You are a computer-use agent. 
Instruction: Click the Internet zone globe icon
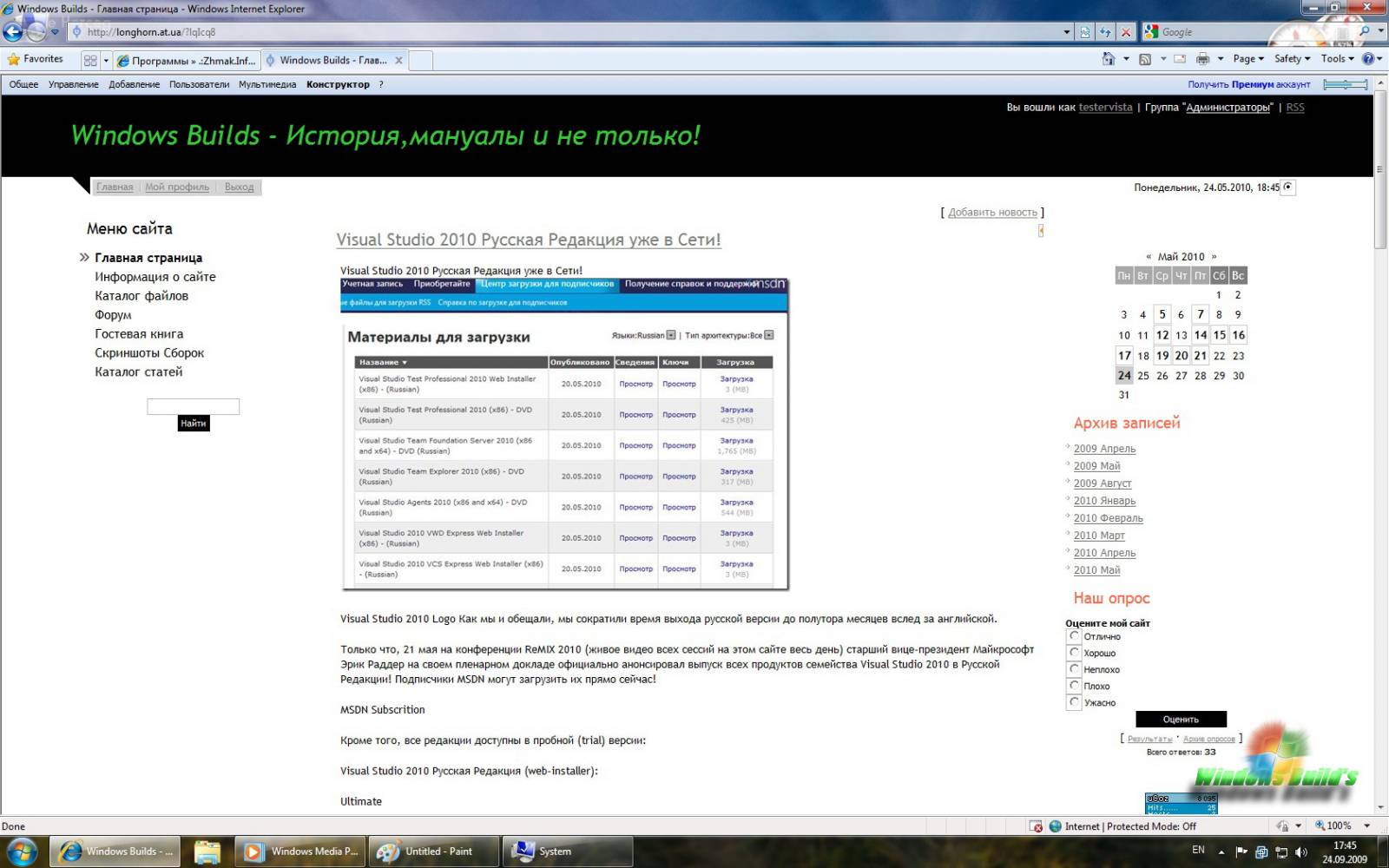pos(1055,826)
